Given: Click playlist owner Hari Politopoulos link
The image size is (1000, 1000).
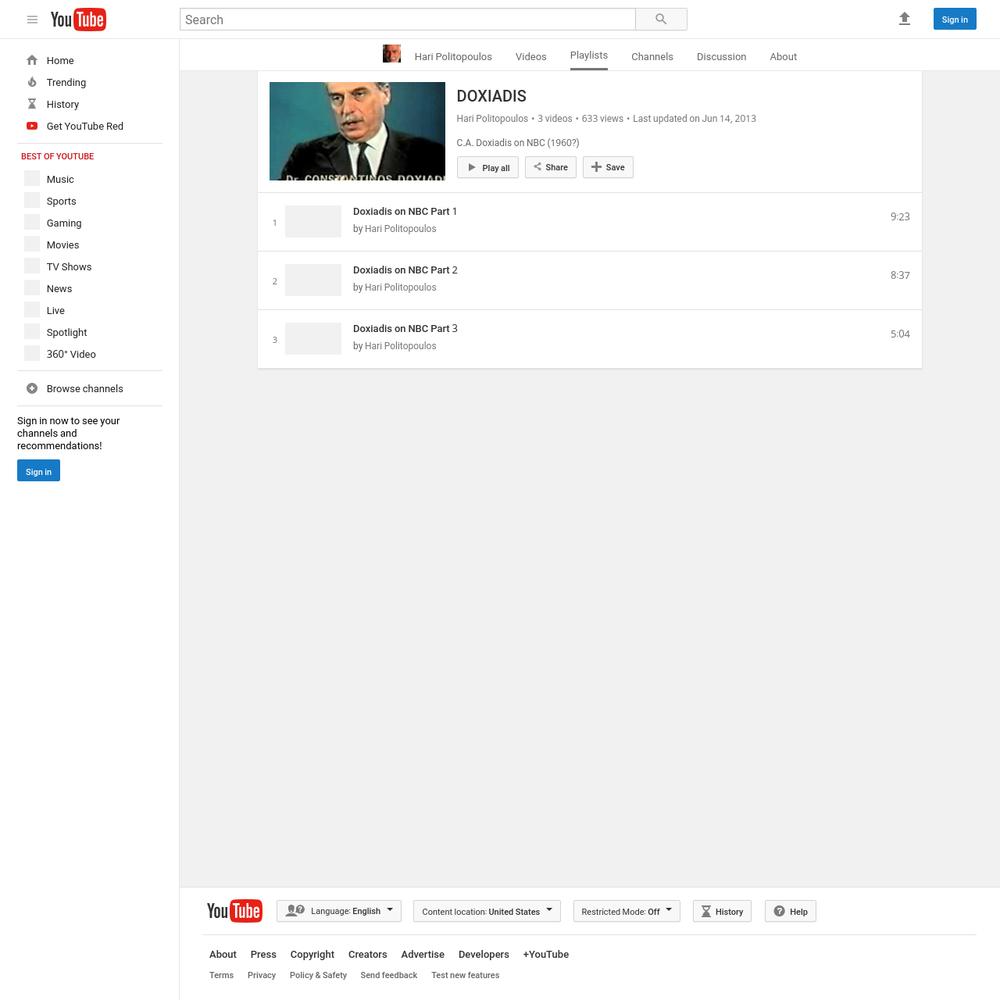Looking at the screenshot, I should (x=492, y=119).
